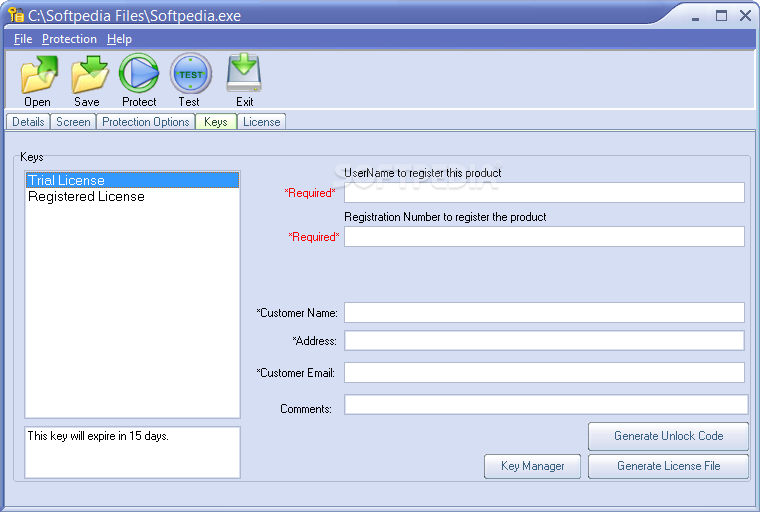Click the Generate License File button
Screen dimensions: 760x512
(x=668, y=466)
